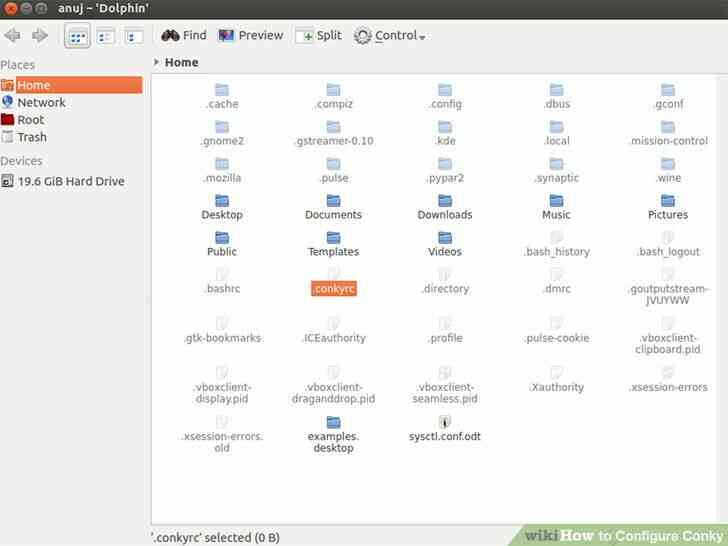Select the Videos folder icon
The height and width of the screenshot is (546, 728).
[x=445, y=238]
